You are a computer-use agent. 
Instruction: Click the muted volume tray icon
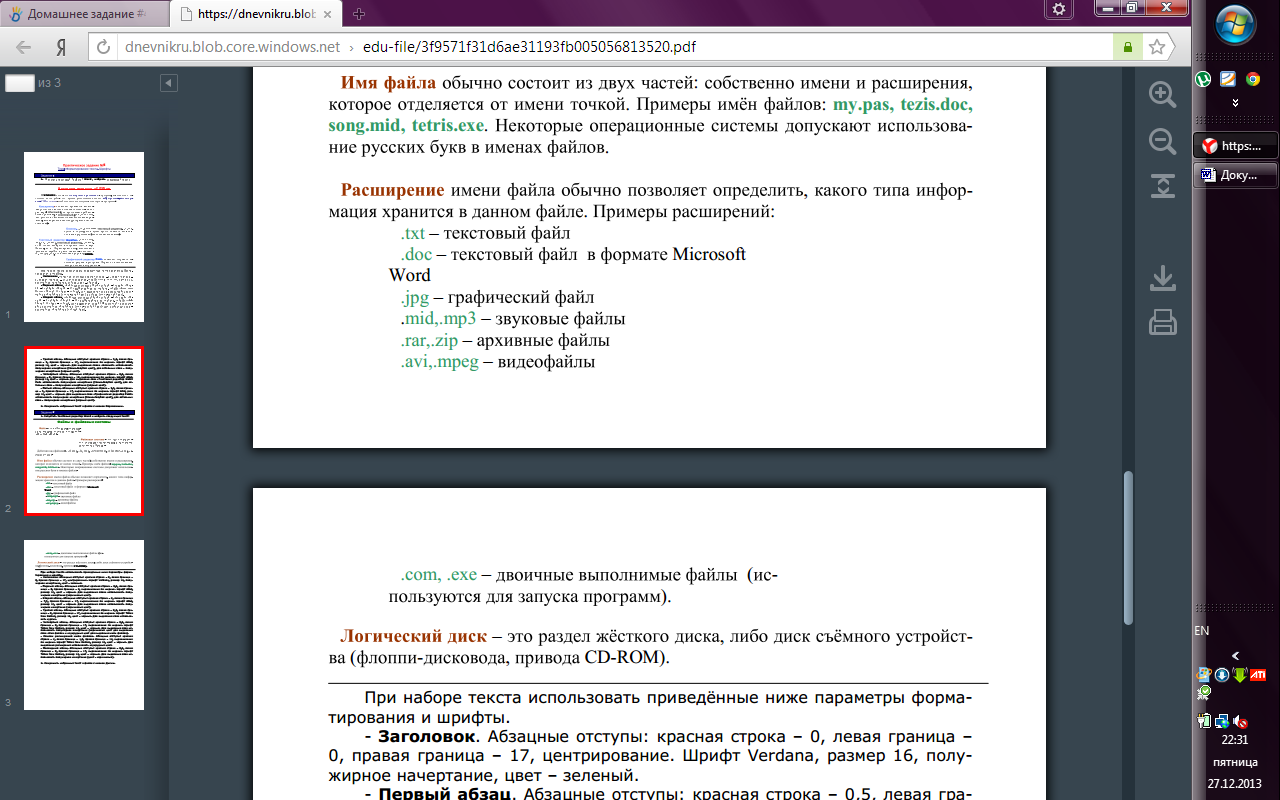[1240, 720]
